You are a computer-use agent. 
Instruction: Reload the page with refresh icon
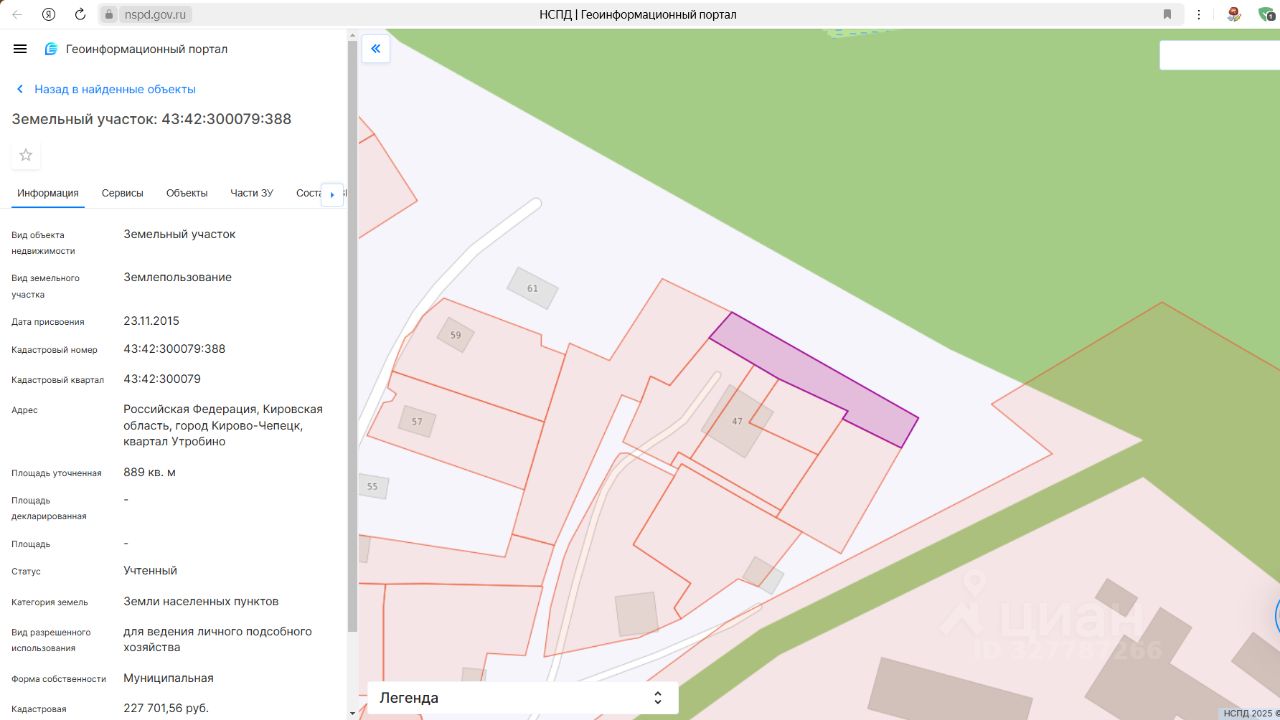(80, 15)
